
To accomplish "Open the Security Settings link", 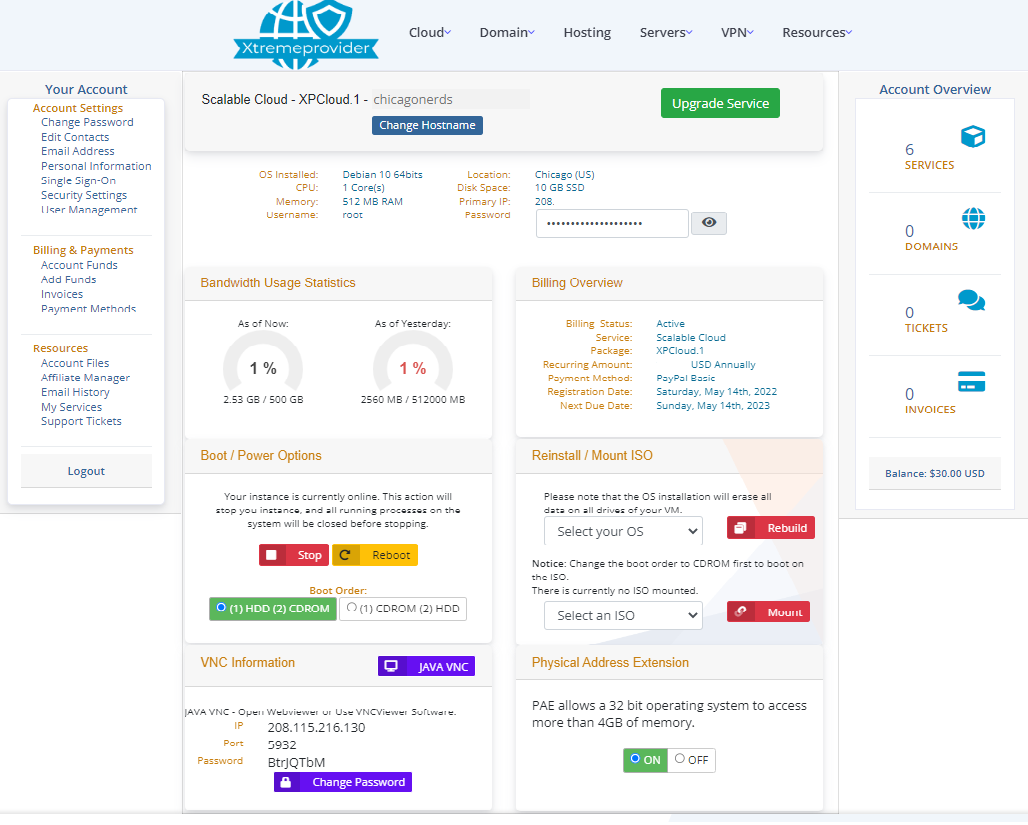I will pyautogui.click(x=84, y=195).
